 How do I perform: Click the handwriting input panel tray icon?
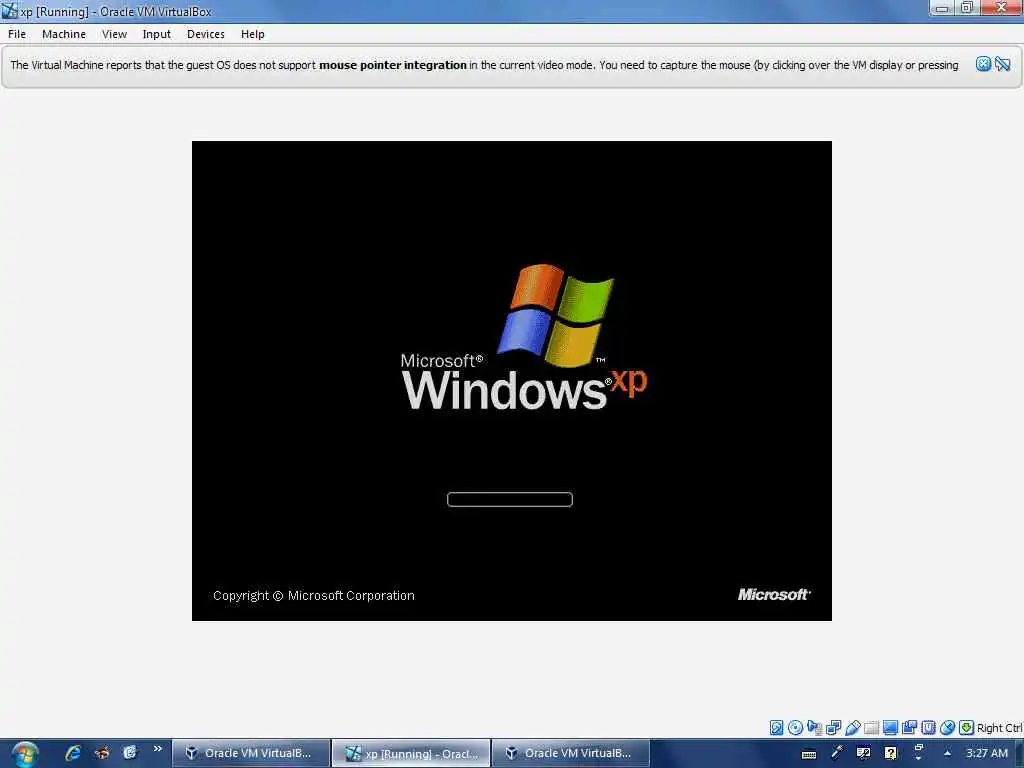863,753
